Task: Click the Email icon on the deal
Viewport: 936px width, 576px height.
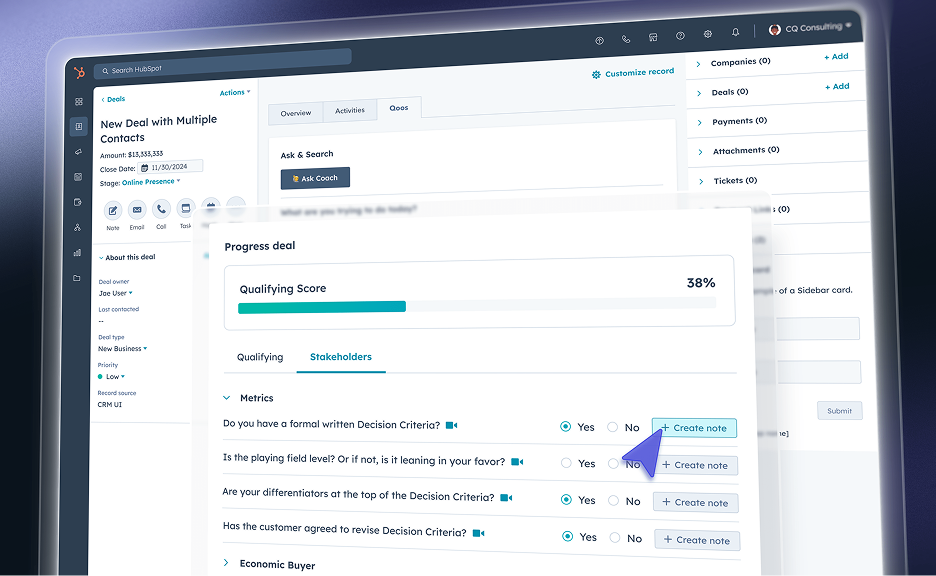Action: [137, 210]
